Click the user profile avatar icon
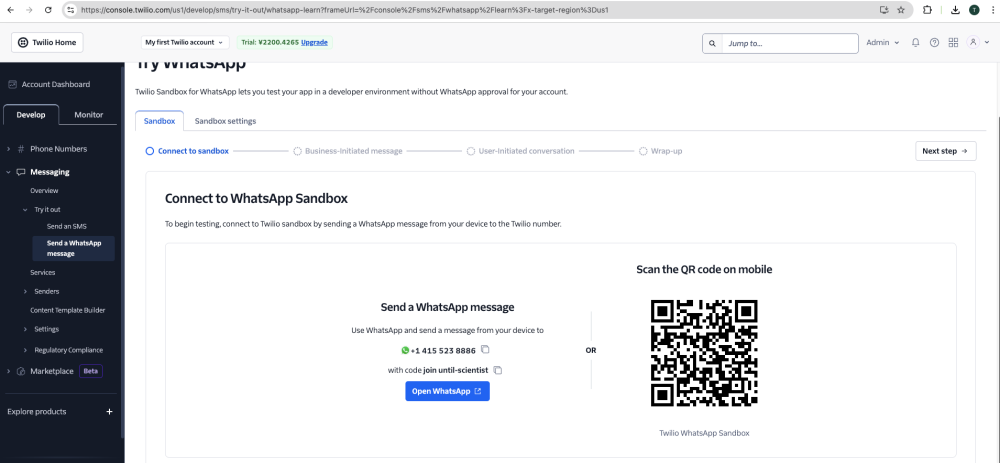 tap(973, 43)
